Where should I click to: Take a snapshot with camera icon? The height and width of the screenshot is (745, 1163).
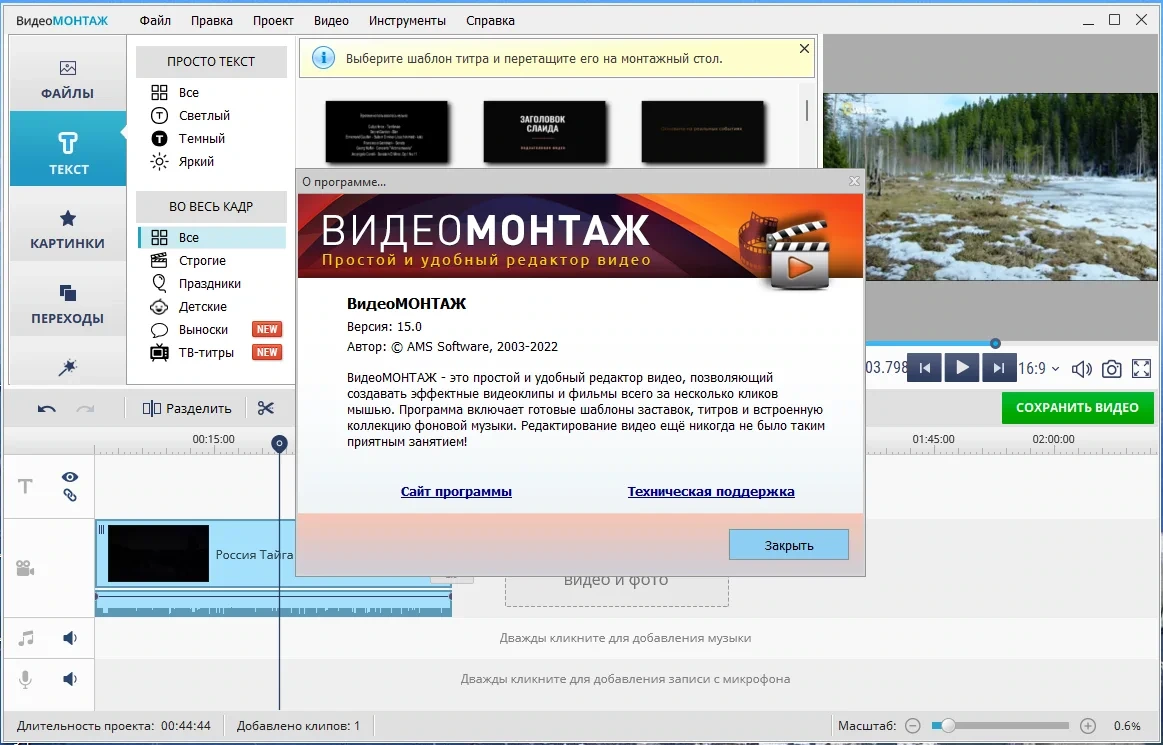coord(1111,368)
